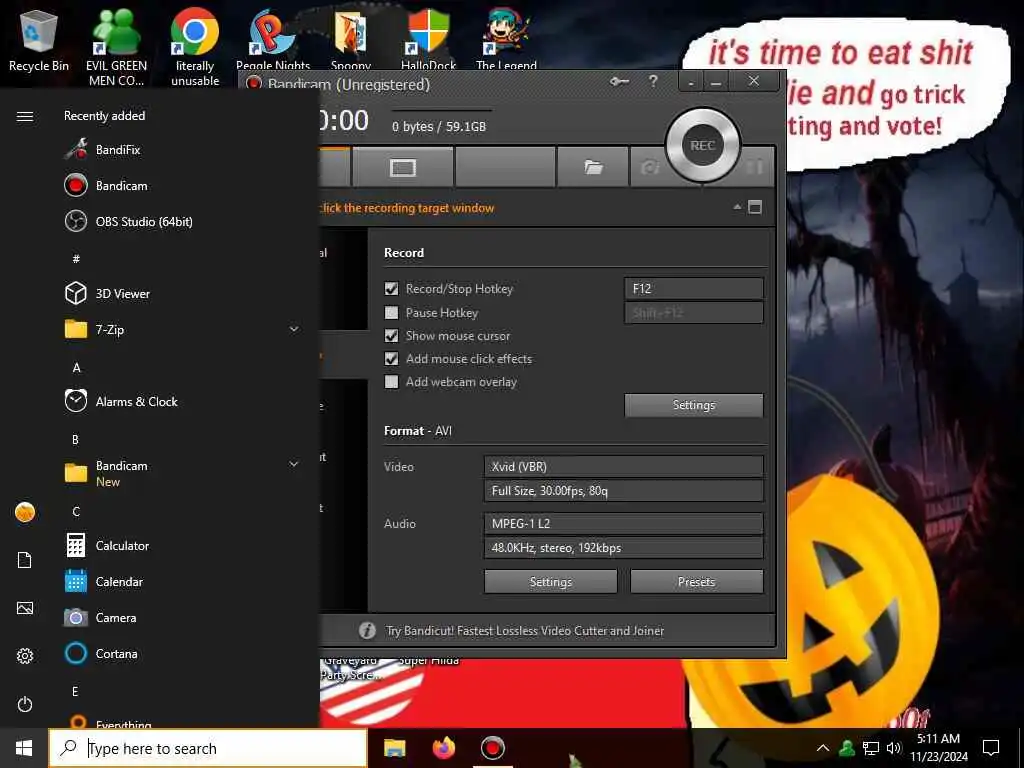Expand the Start menu hamburger
The image size is (1024, 768).
(x=25, y=116)
